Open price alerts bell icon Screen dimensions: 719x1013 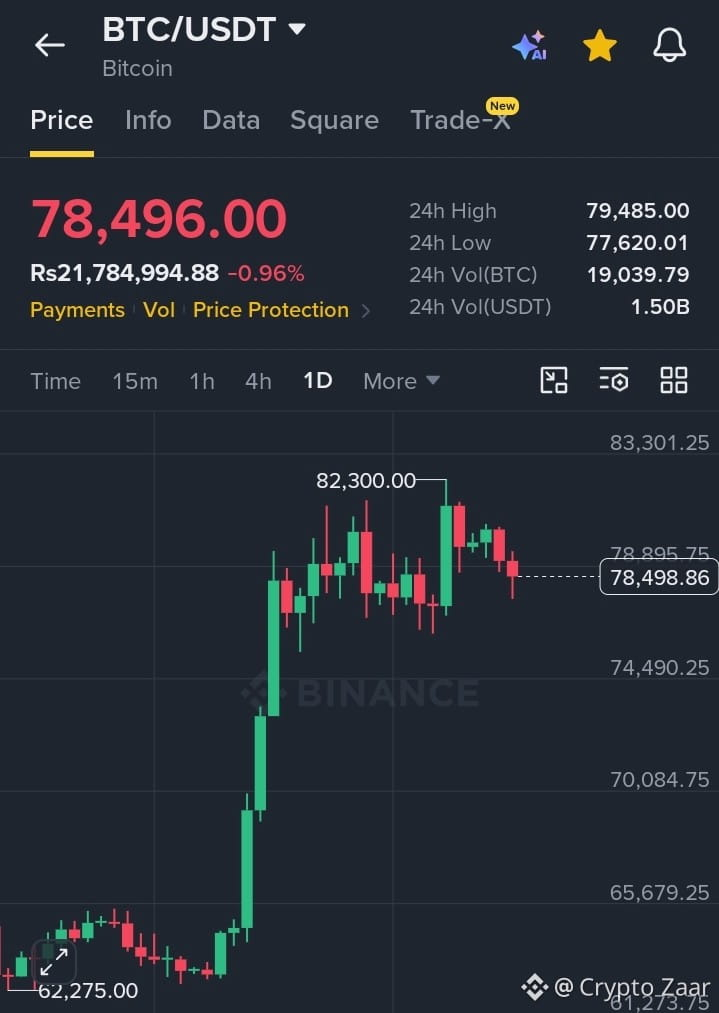[x=669, y=45]
